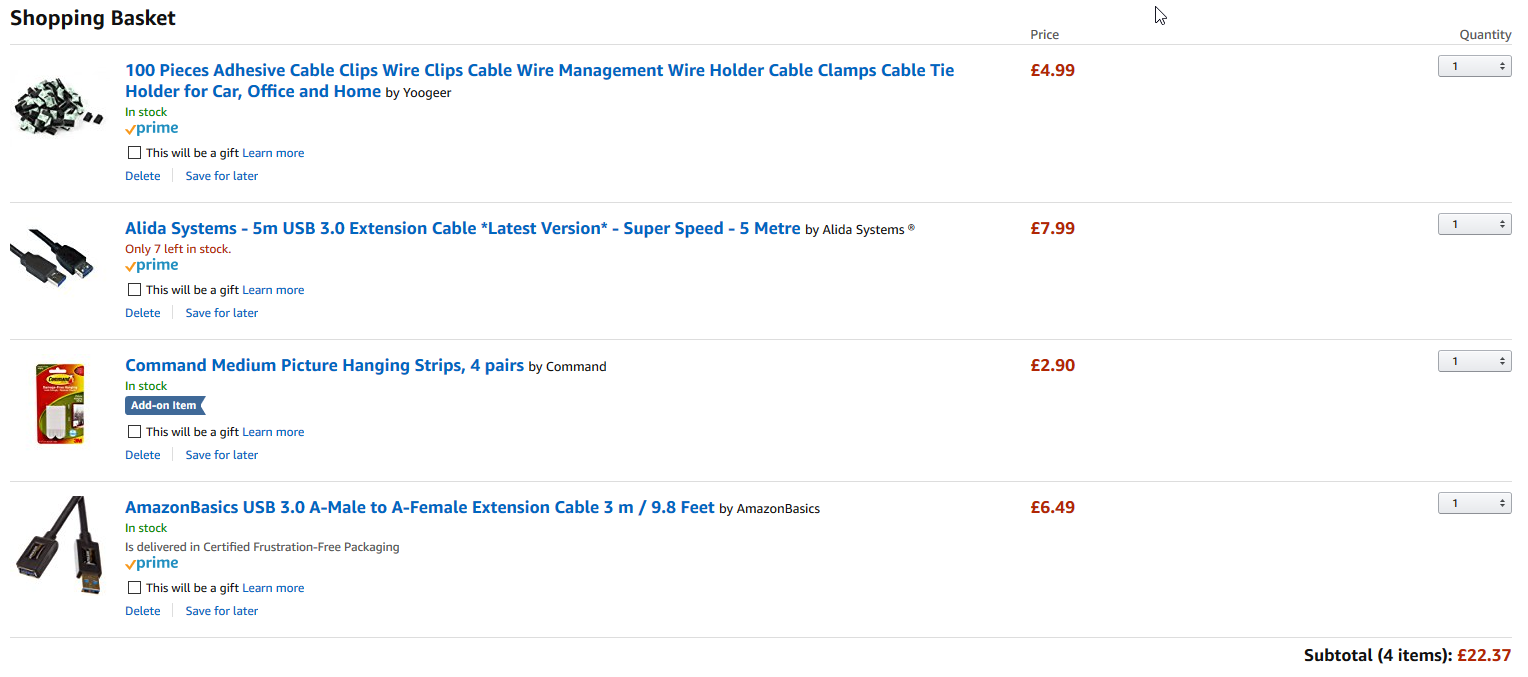1528x677 pixels.
Task: Open quantity dropdown for AmazonBasics cable
Action: 1474,503
